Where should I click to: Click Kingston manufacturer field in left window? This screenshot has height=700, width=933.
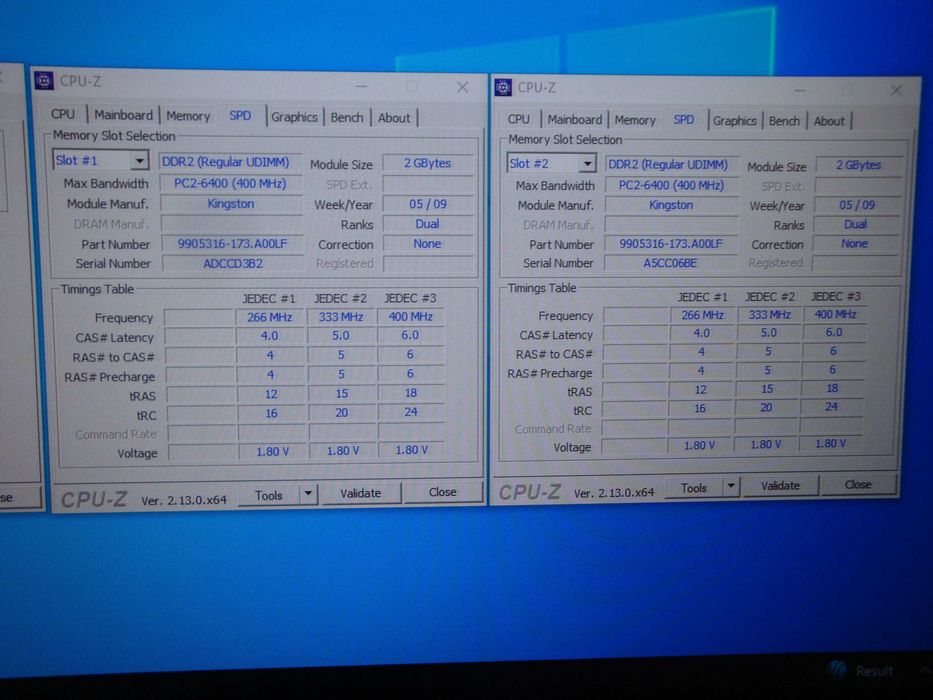point(231,204)
